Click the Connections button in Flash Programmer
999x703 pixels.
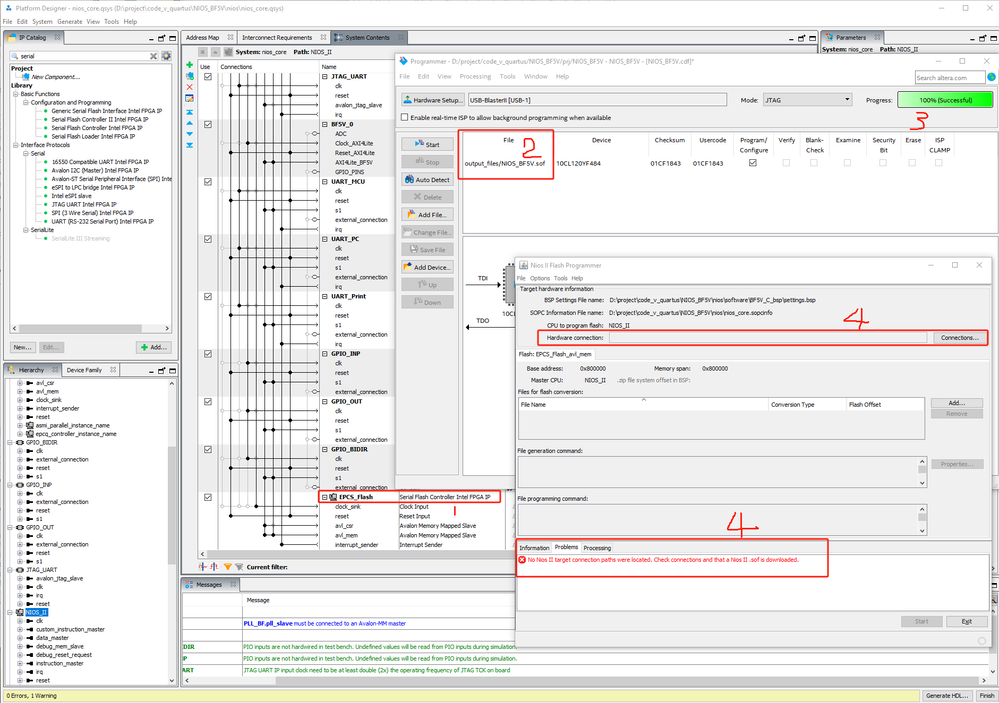coord(960,338)
